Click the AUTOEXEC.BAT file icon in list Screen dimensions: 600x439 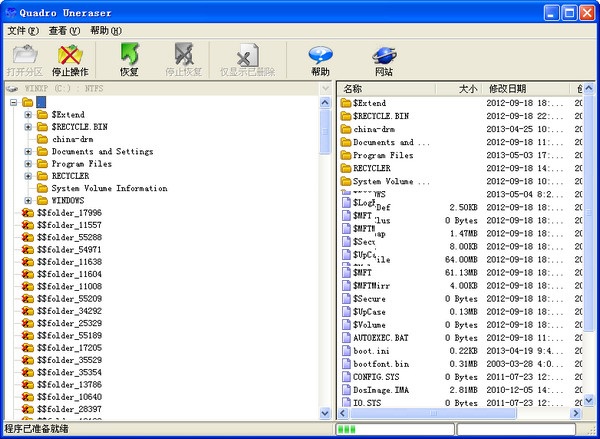coord(346,338)
